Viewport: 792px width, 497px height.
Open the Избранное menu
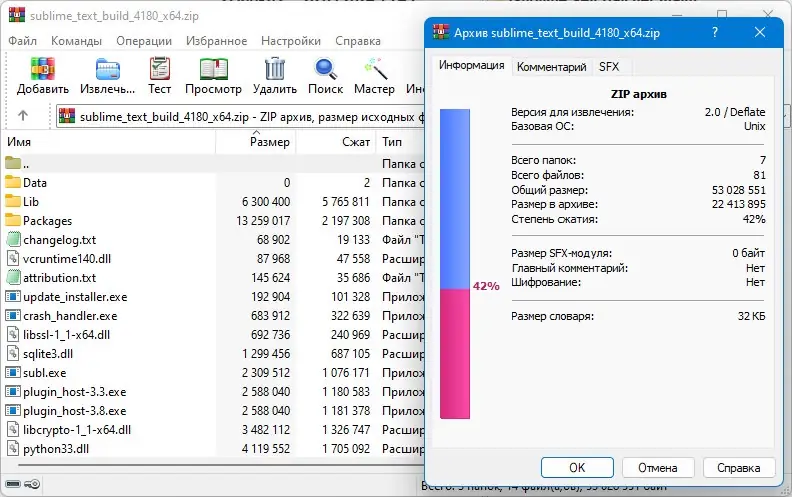tap(217, 41)
